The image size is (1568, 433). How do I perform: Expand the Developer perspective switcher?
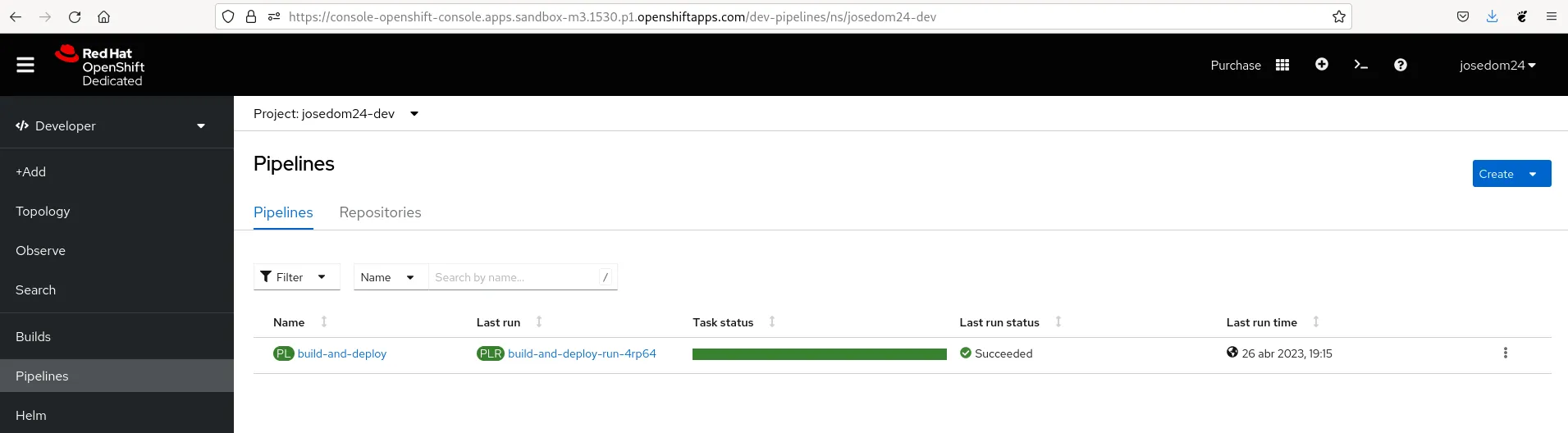tap(110, 125)
